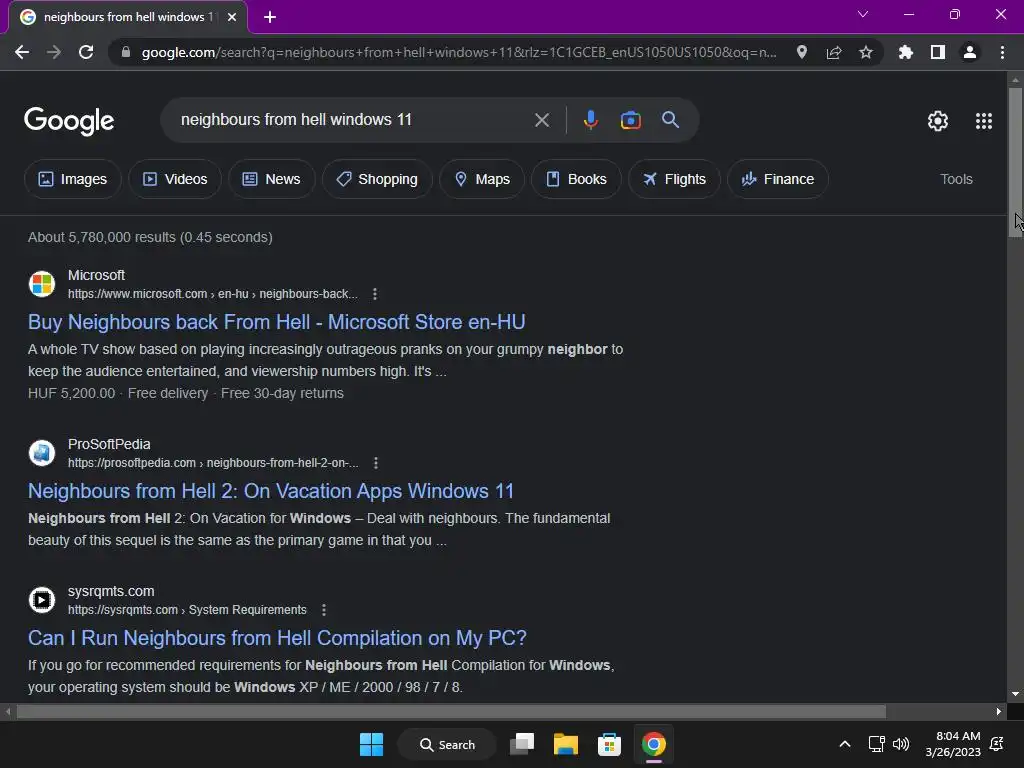Click the prosoftpedia.com result URL text
This screenshot has width=1024, height=768.
click(x=214, y=463)
